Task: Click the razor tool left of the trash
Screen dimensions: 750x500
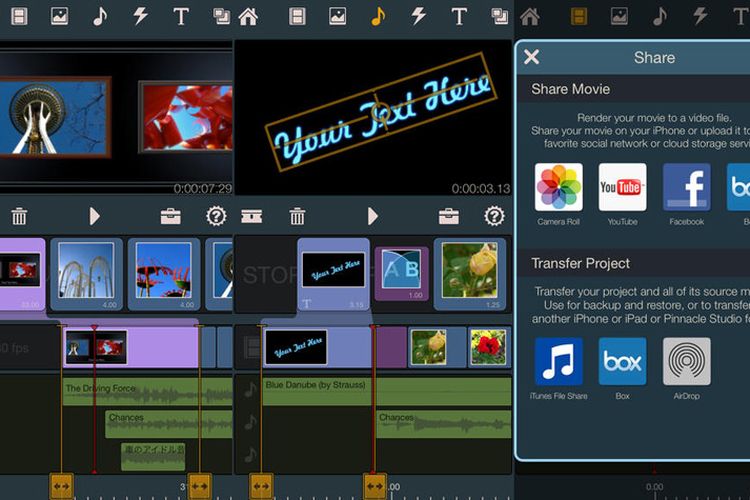Action: pos(251,216)
